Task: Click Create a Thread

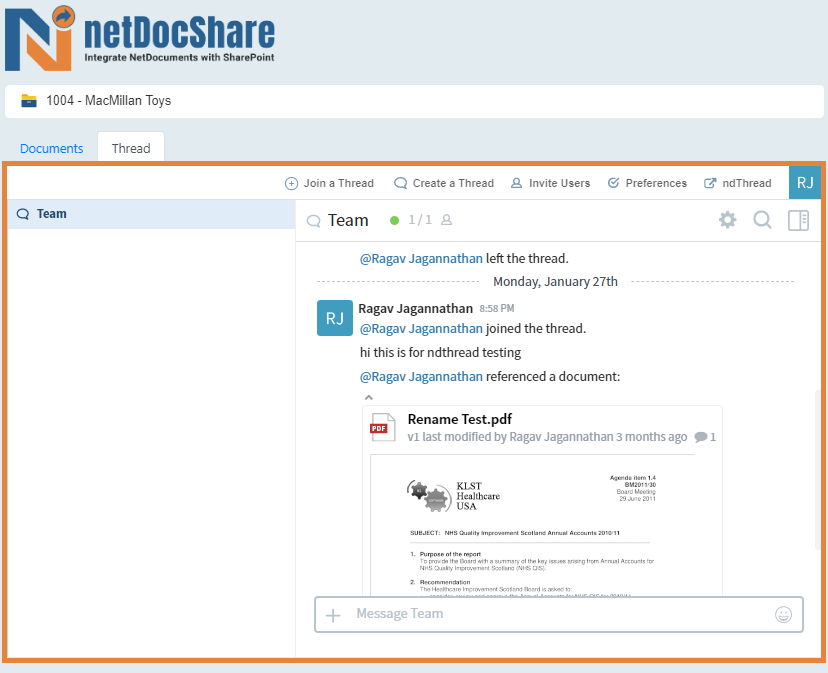Action: click(x=444, y=183)
